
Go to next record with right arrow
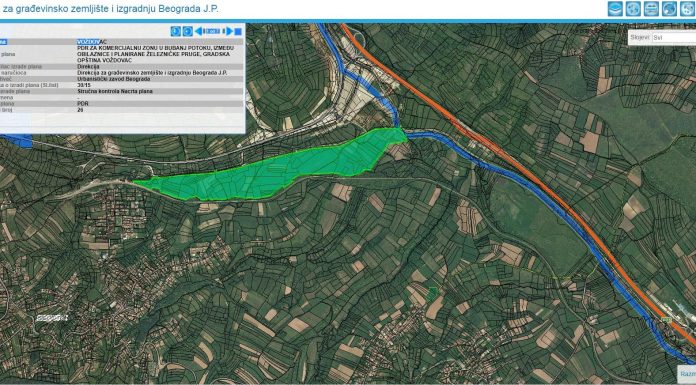tap(229, 31)
